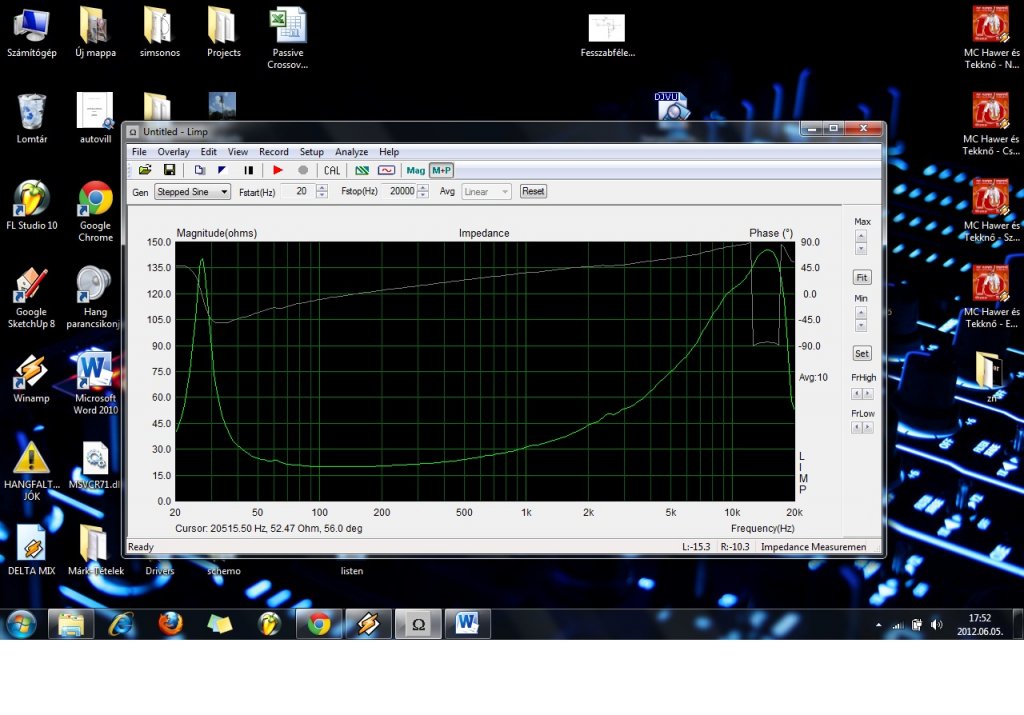Start recording with red play arrow
Viewport: 1024px width, 715px height.
point(278,170)
